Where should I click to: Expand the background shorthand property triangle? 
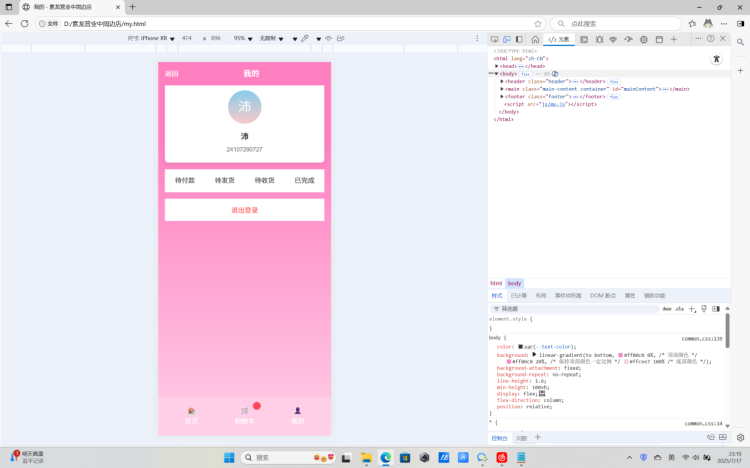[534, 355]
